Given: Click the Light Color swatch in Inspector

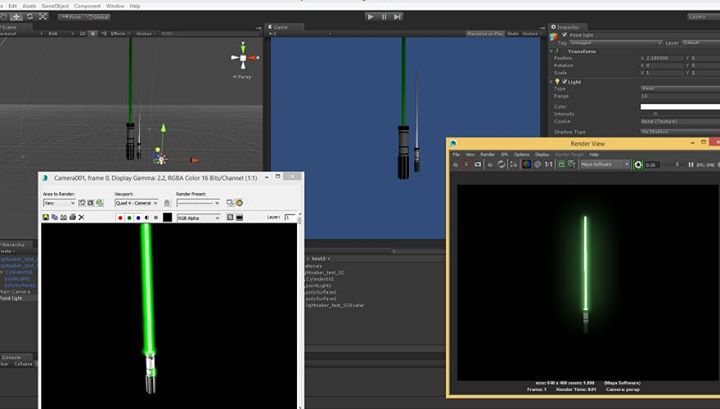Looking at the screenshot, I should 680,105.
